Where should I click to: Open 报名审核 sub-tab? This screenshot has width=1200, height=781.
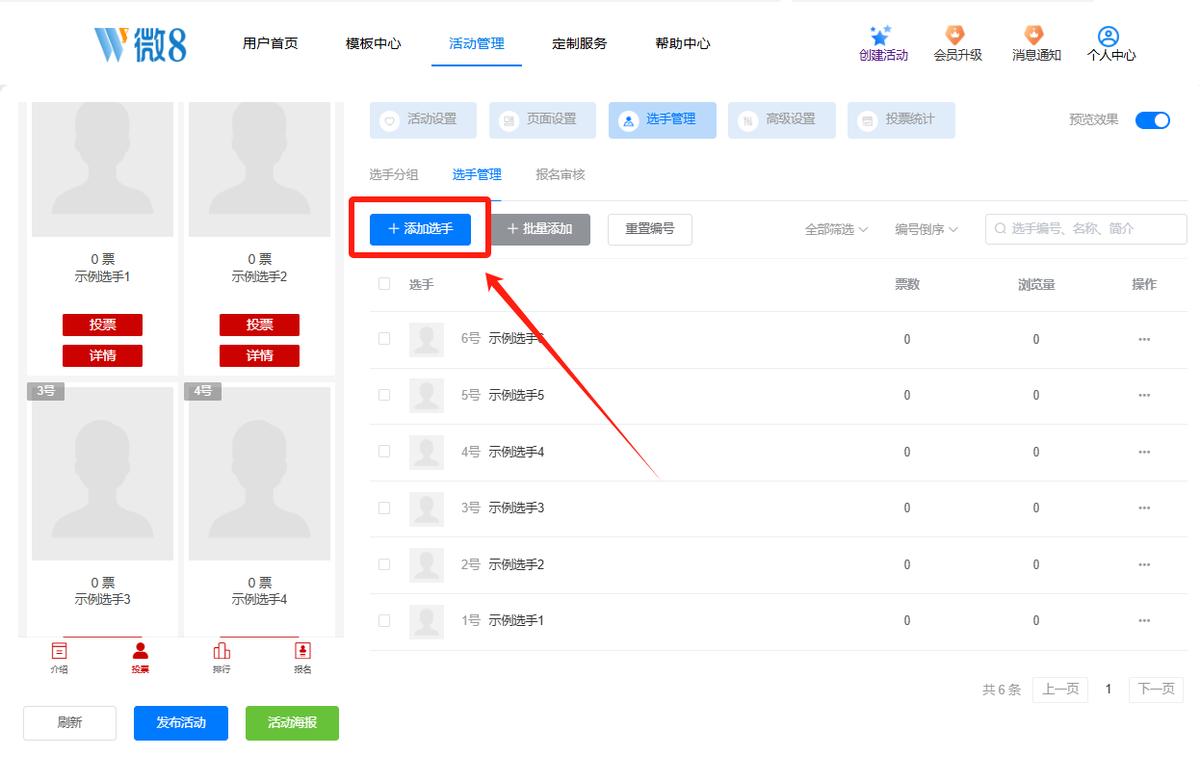561,175
